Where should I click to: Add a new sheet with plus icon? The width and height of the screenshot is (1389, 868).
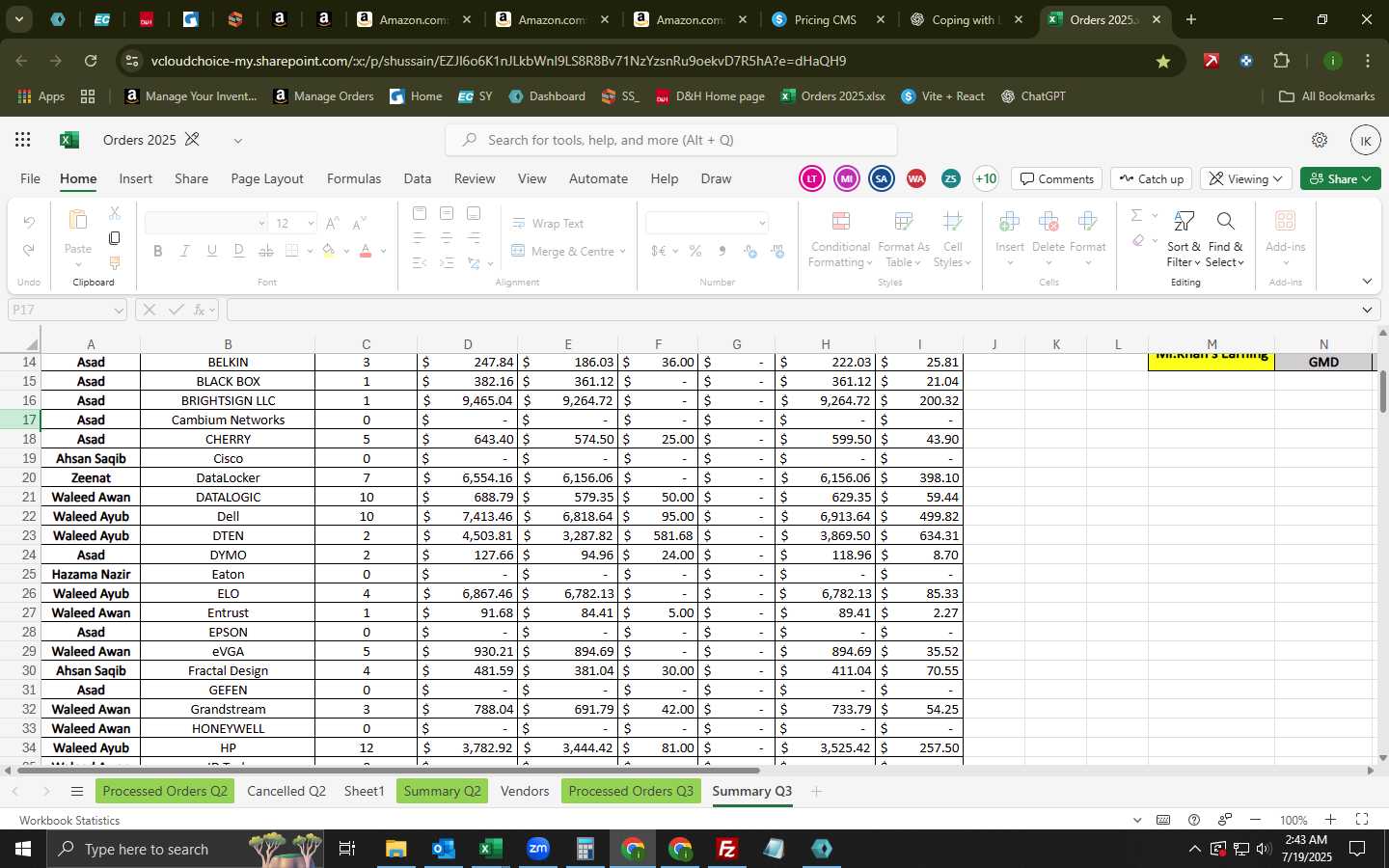(816, 791)
